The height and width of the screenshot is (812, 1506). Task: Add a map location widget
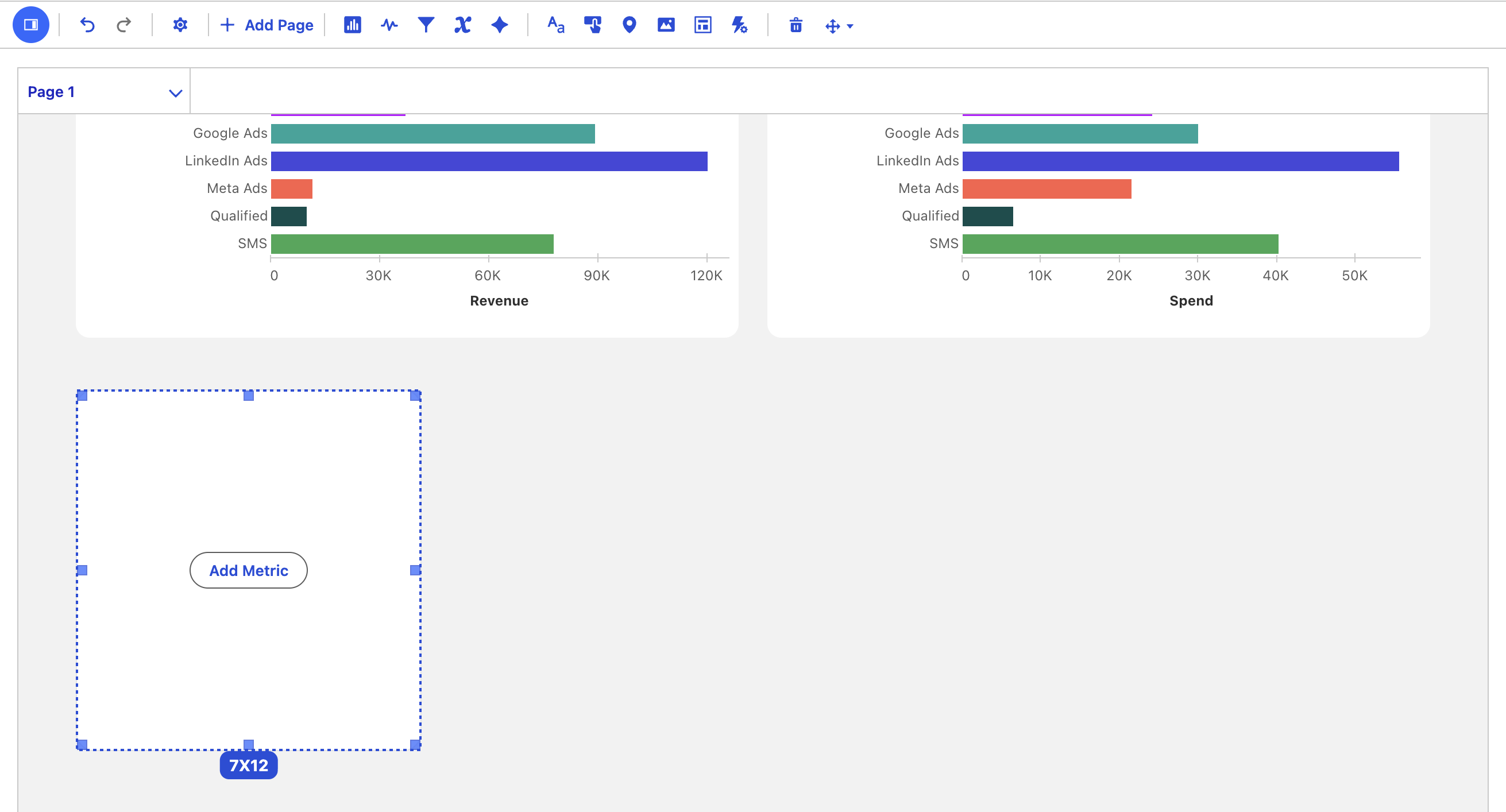[629, 25]
